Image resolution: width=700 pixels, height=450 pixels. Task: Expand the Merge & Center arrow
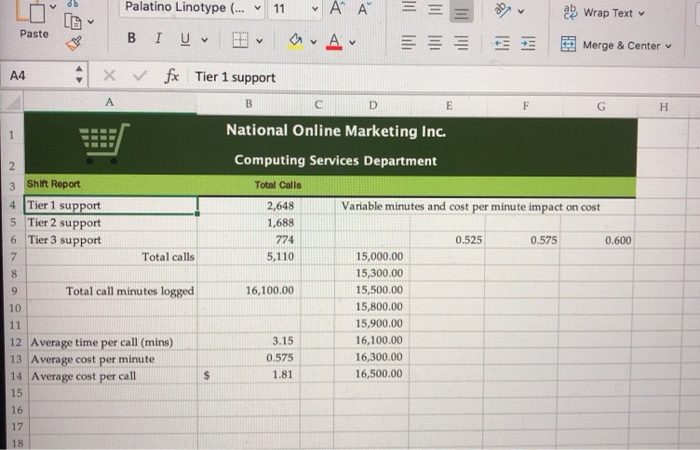[668, 46]
